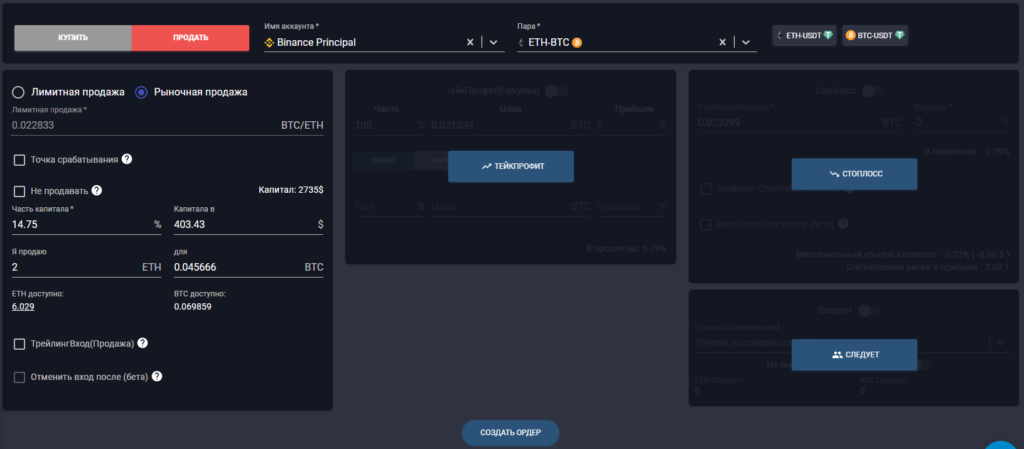Click the BTC available value 0.069859
This screenshot has width=1024, height=449.
coord(193,306)
